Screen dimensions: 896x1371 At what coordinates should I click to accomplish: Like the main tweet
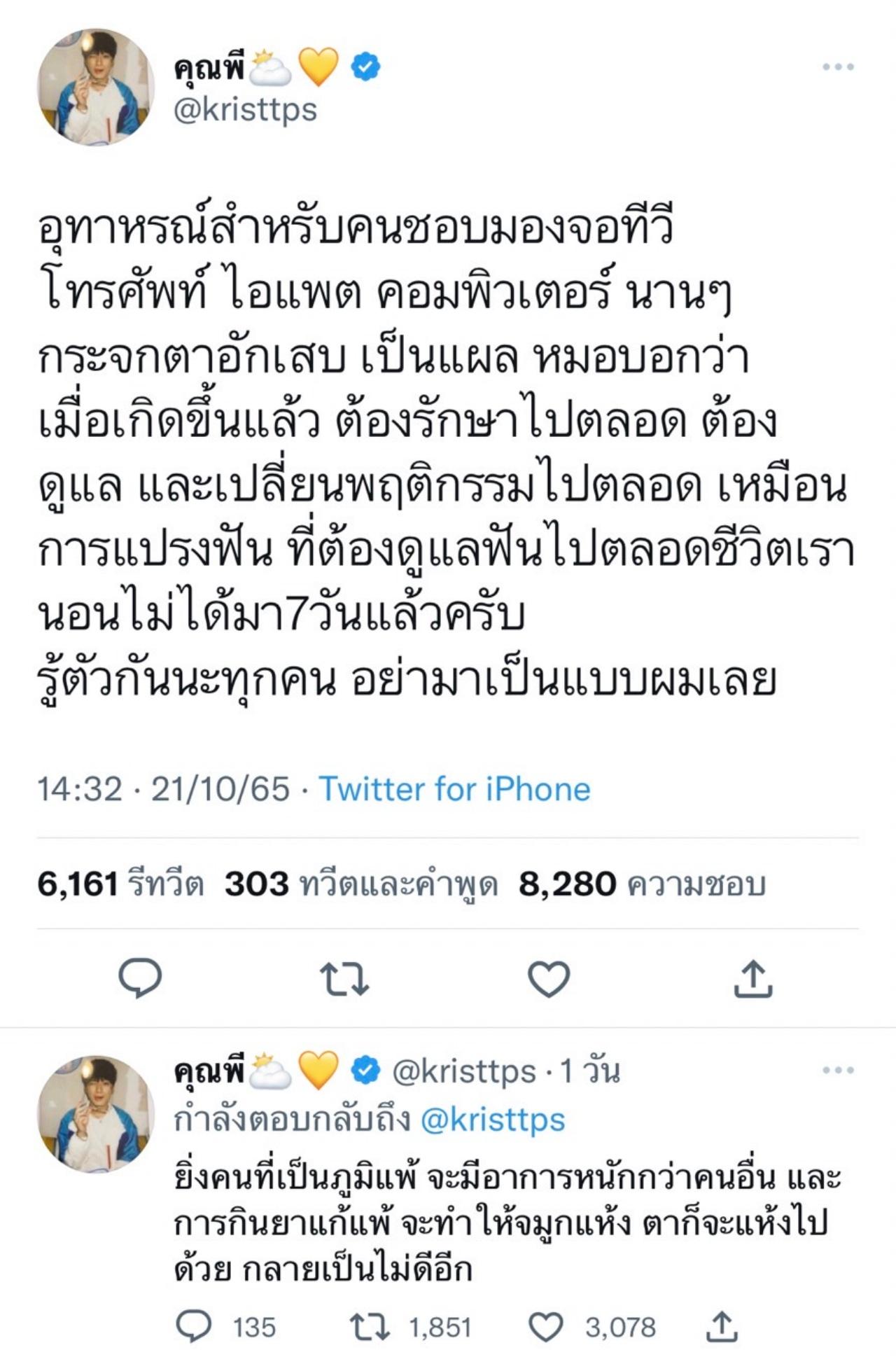point(548,978)
